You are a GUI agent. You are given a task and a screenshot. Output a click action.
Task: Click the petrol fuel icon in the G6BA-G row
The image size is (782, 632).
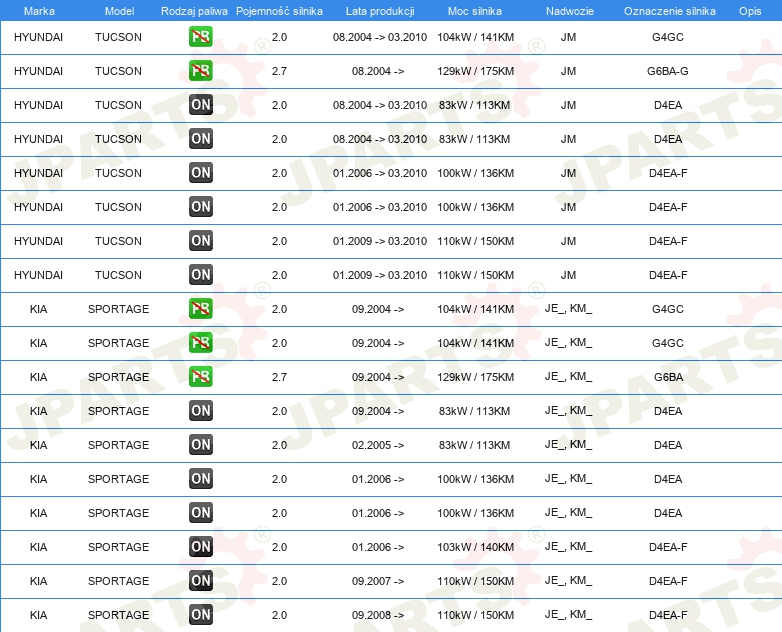[200, 71]
